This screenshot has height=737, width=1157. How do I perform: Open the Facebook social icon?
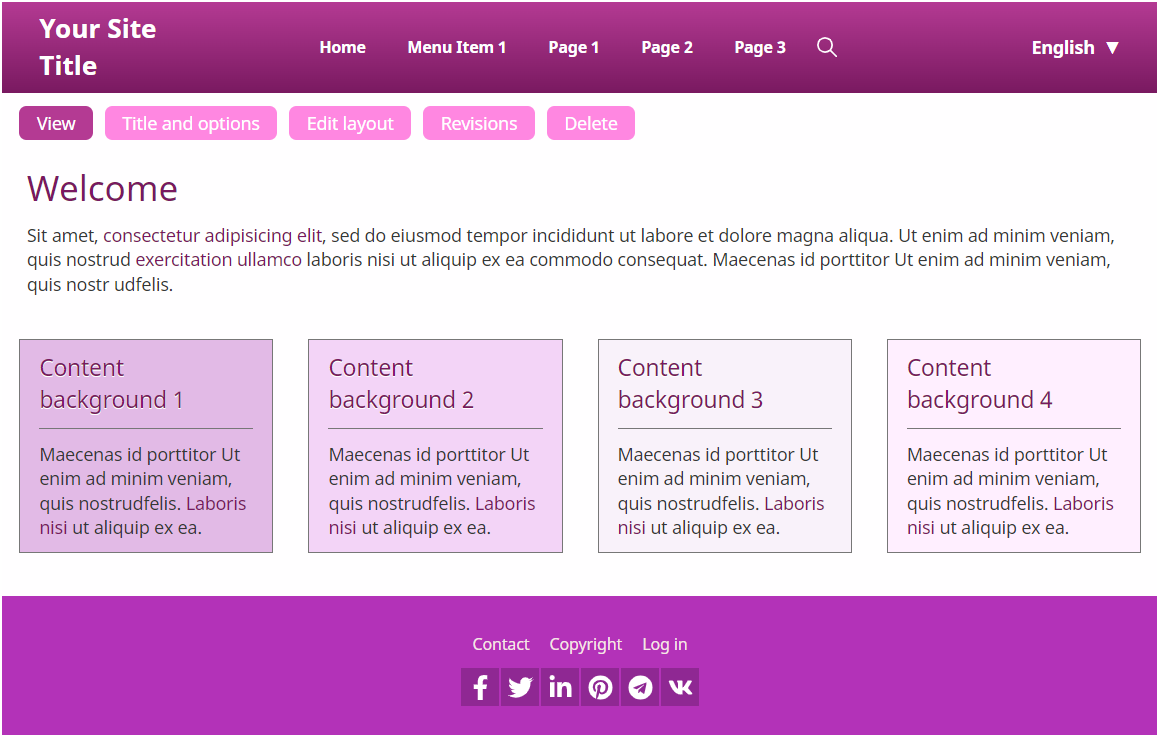click(x=480, y=687)
